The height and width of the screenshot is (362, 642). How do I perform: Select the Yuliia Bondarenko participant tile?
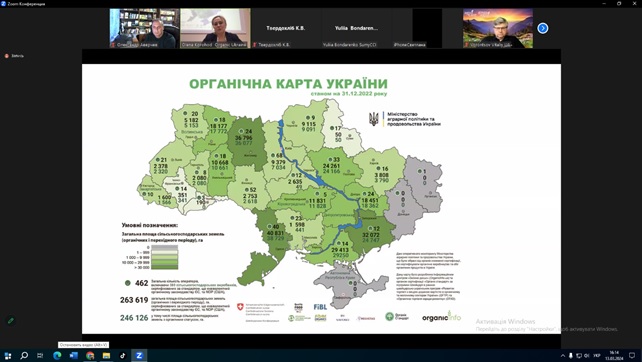point(356,28)
